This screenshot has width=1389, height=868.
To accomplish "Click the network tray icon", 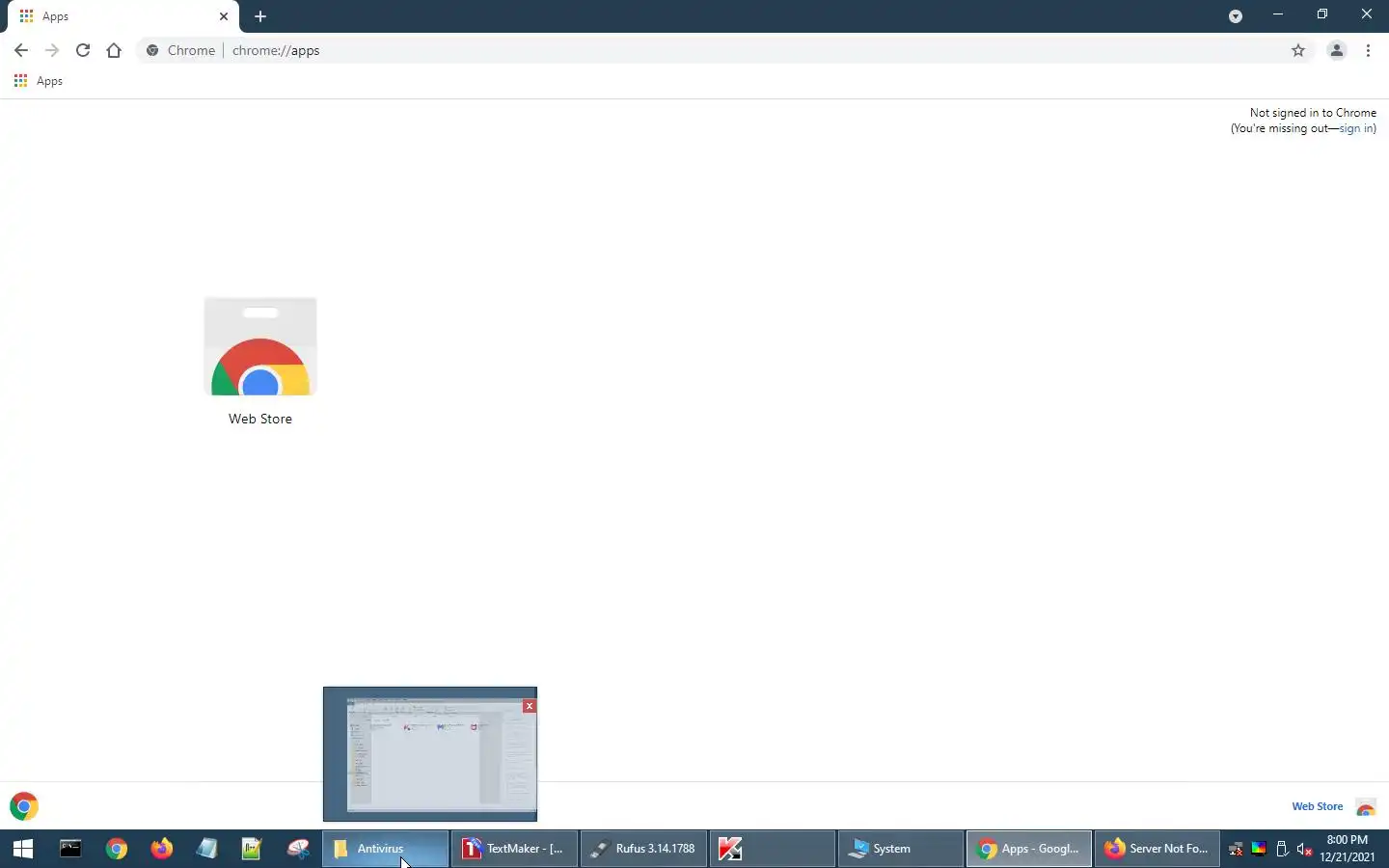I will click(x=1236, y=850).
